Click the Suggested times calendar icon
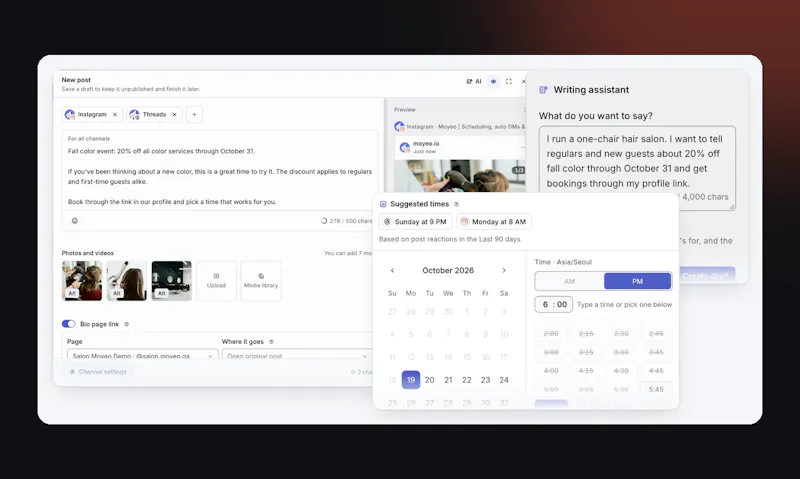This screenshot has height=479, width=800. pos(383,204)
